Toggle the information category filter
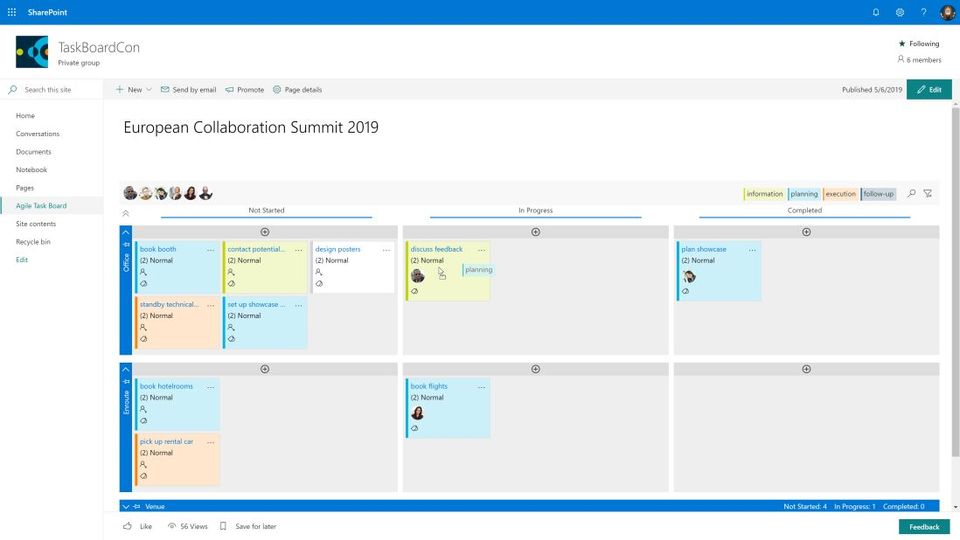This screenshot has width=960, height=540. [763, 194]
